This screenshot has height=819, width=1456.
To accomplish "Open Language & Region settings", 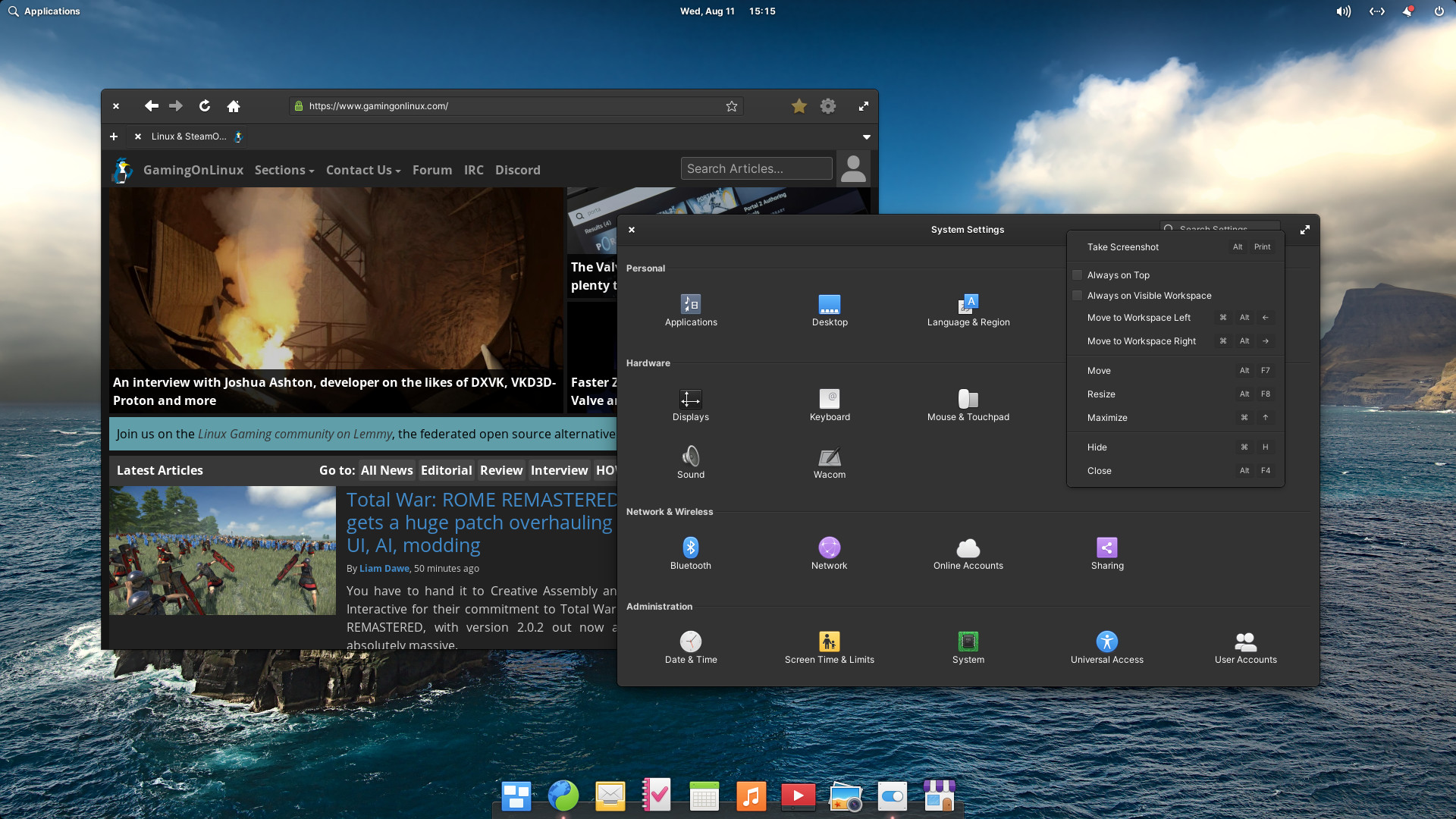I will (x=968, y=310).
